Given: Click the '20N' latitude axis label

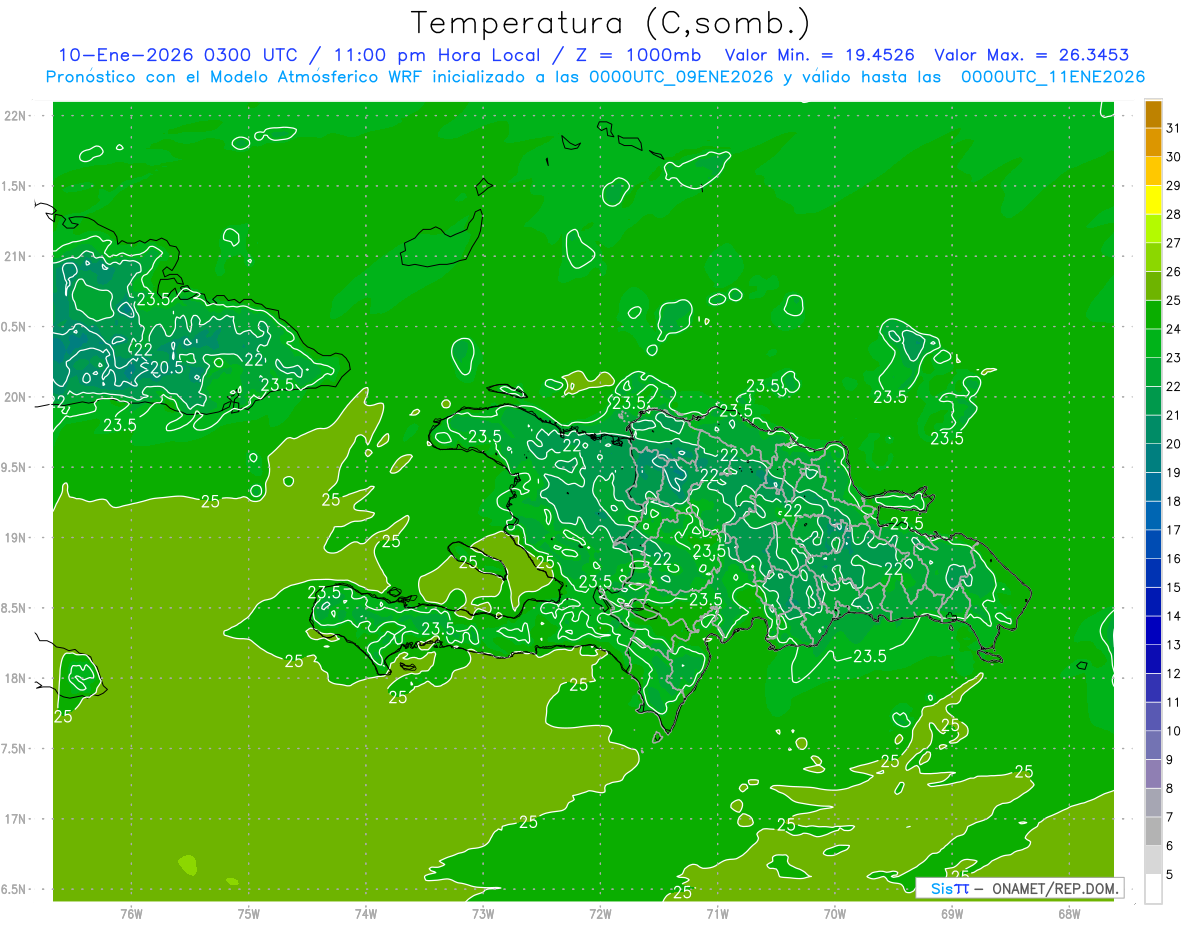Looking at the screenshot, I should point(15,397).
